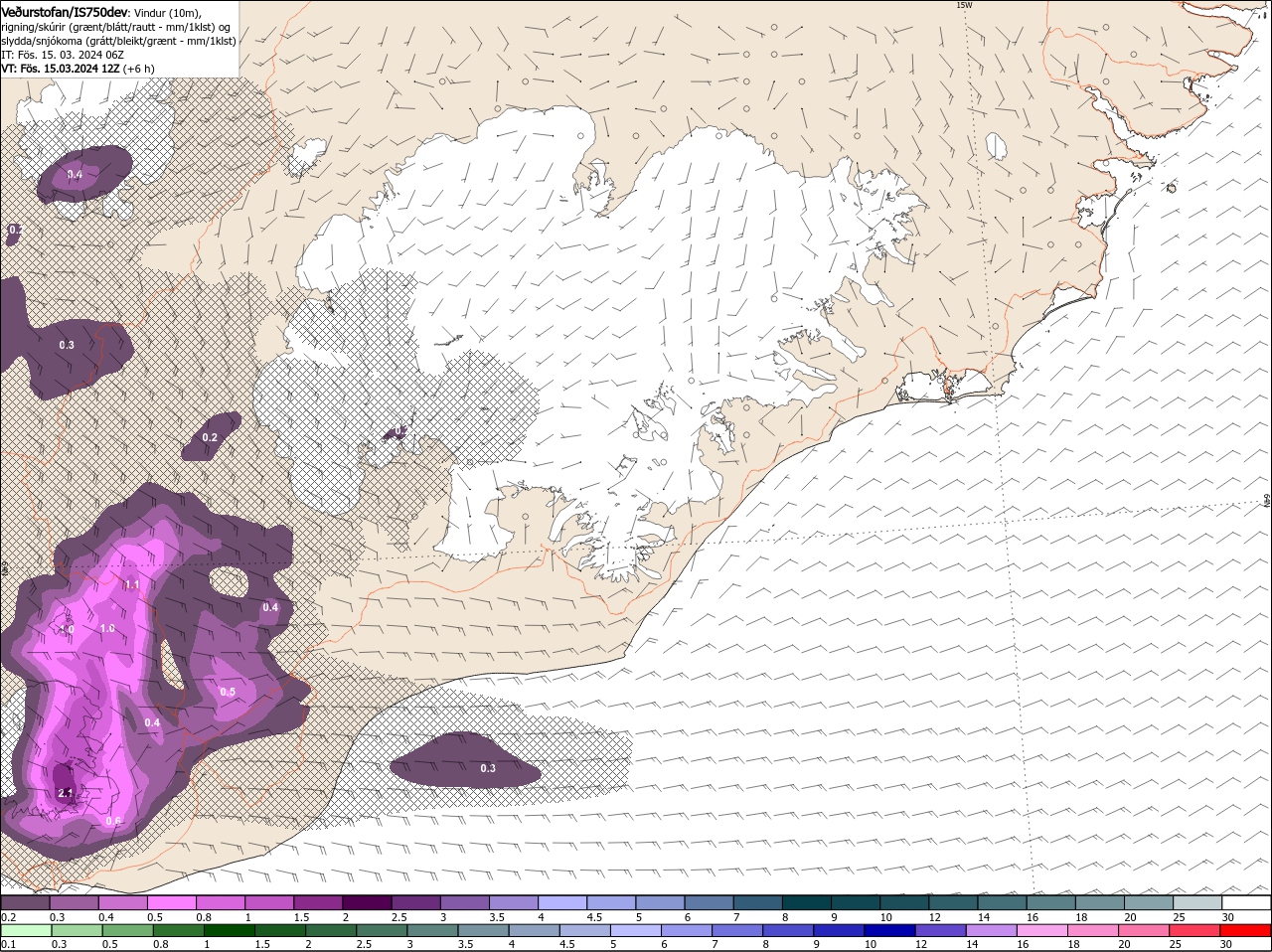Click the 0.3 label in the offshore oval patch
This screenshot has width=1272, height=952.
click(488, 768)
